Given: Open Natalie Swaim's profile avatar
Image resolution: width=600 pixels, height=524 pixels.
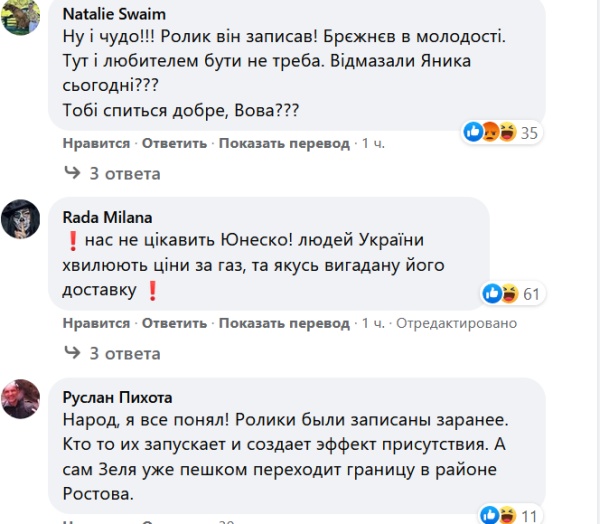Looking at the screenshot, I should 20,17.
